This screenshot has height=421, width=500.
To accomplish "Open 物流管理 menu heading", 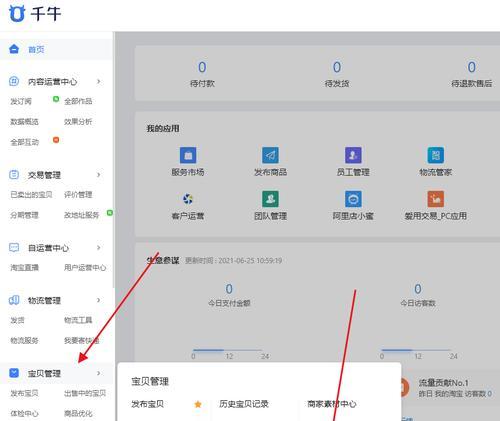I will (x=44, y=301).
